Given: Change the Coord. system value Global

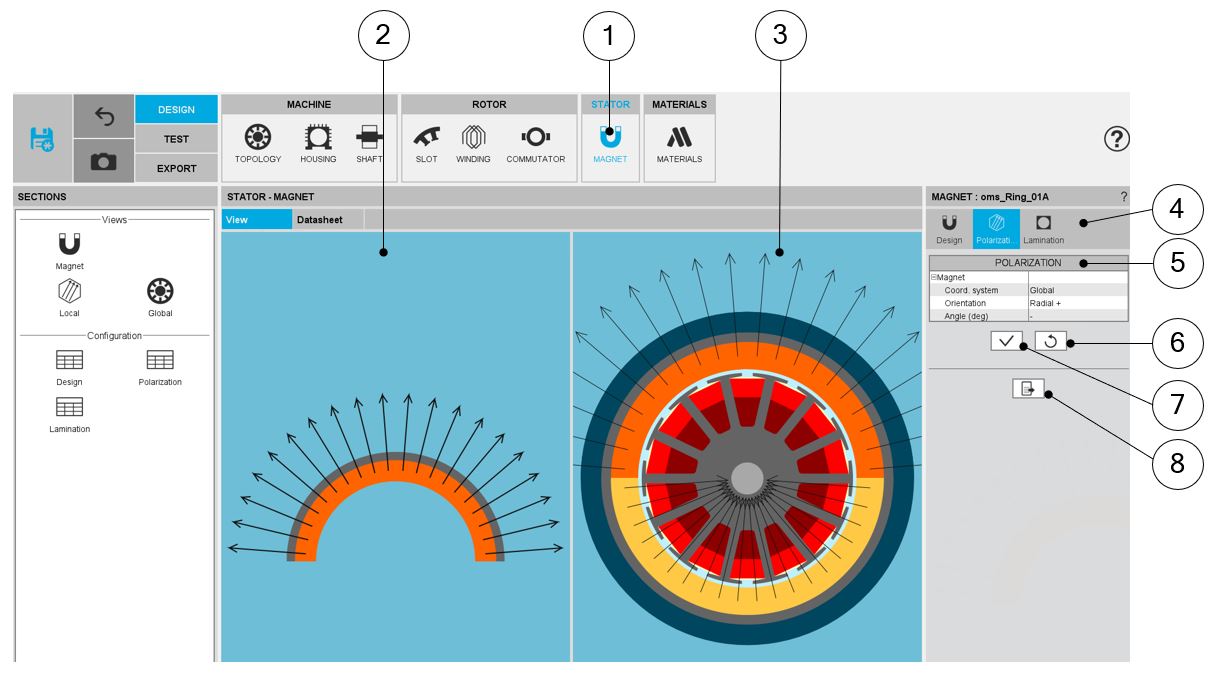Looking at the screenshot, I should pyautogui.click(x=1076, y=290).
